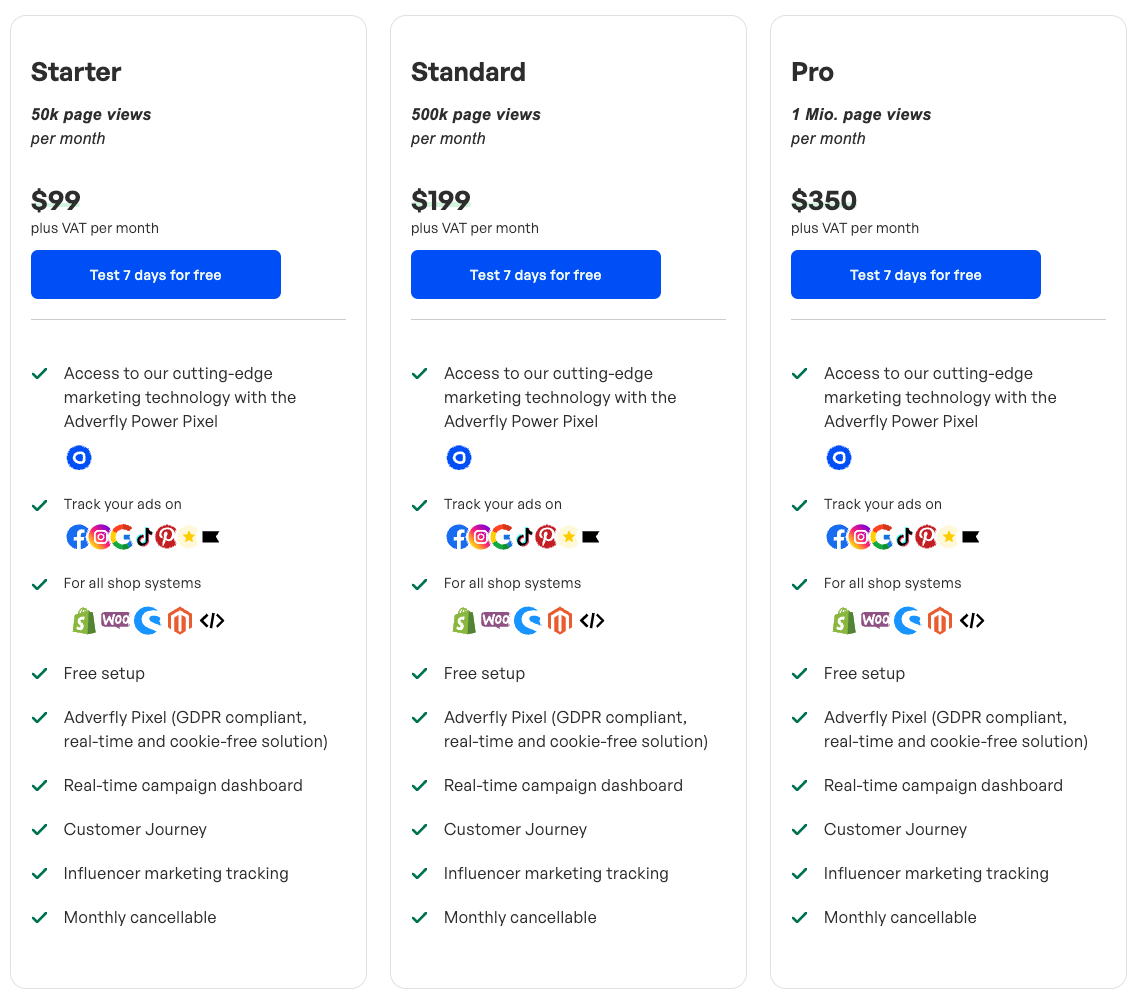The width and height of the screenshot is (1140, 1008).
Task: Click the custom code icon in the Pro plan
Action: pyautogui.click(x=972, y=621)
